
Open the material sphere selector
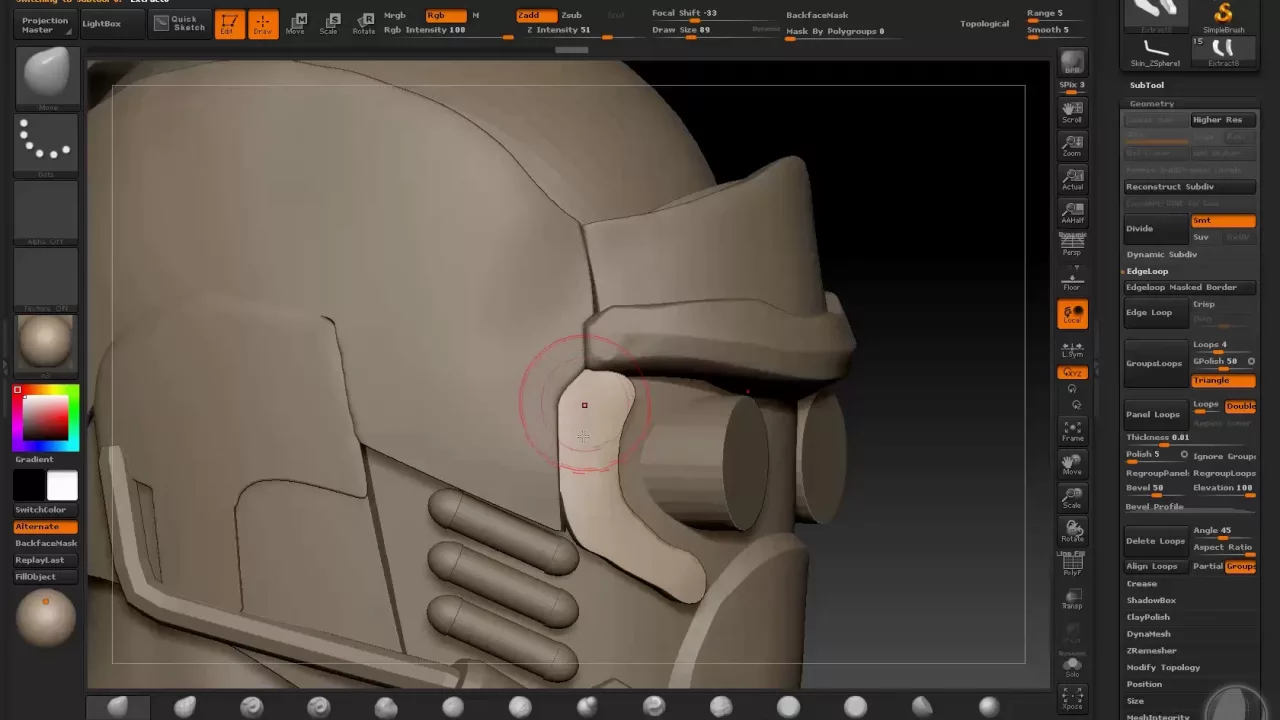tap(46, 345)
